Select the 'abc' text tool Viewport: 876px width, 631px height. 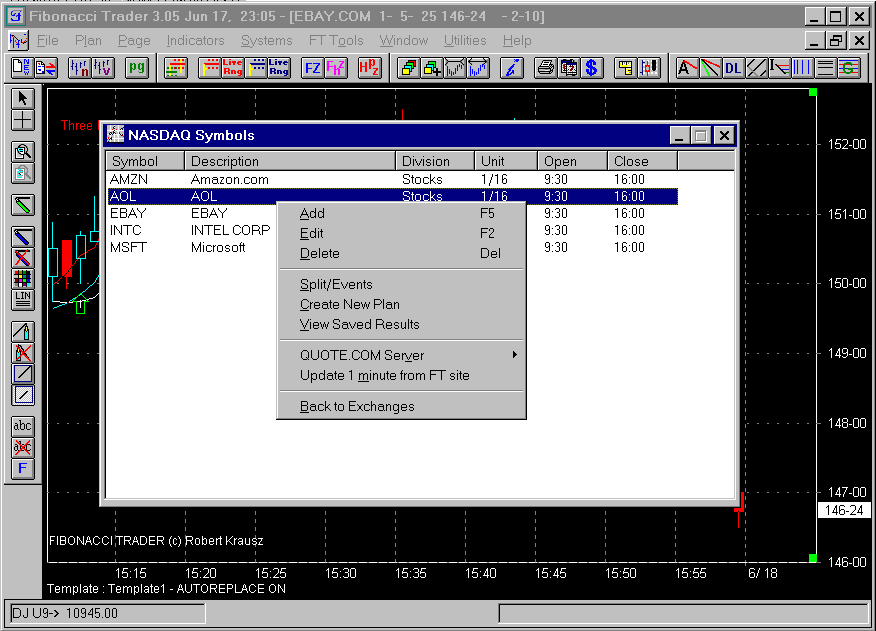(22, 425)
